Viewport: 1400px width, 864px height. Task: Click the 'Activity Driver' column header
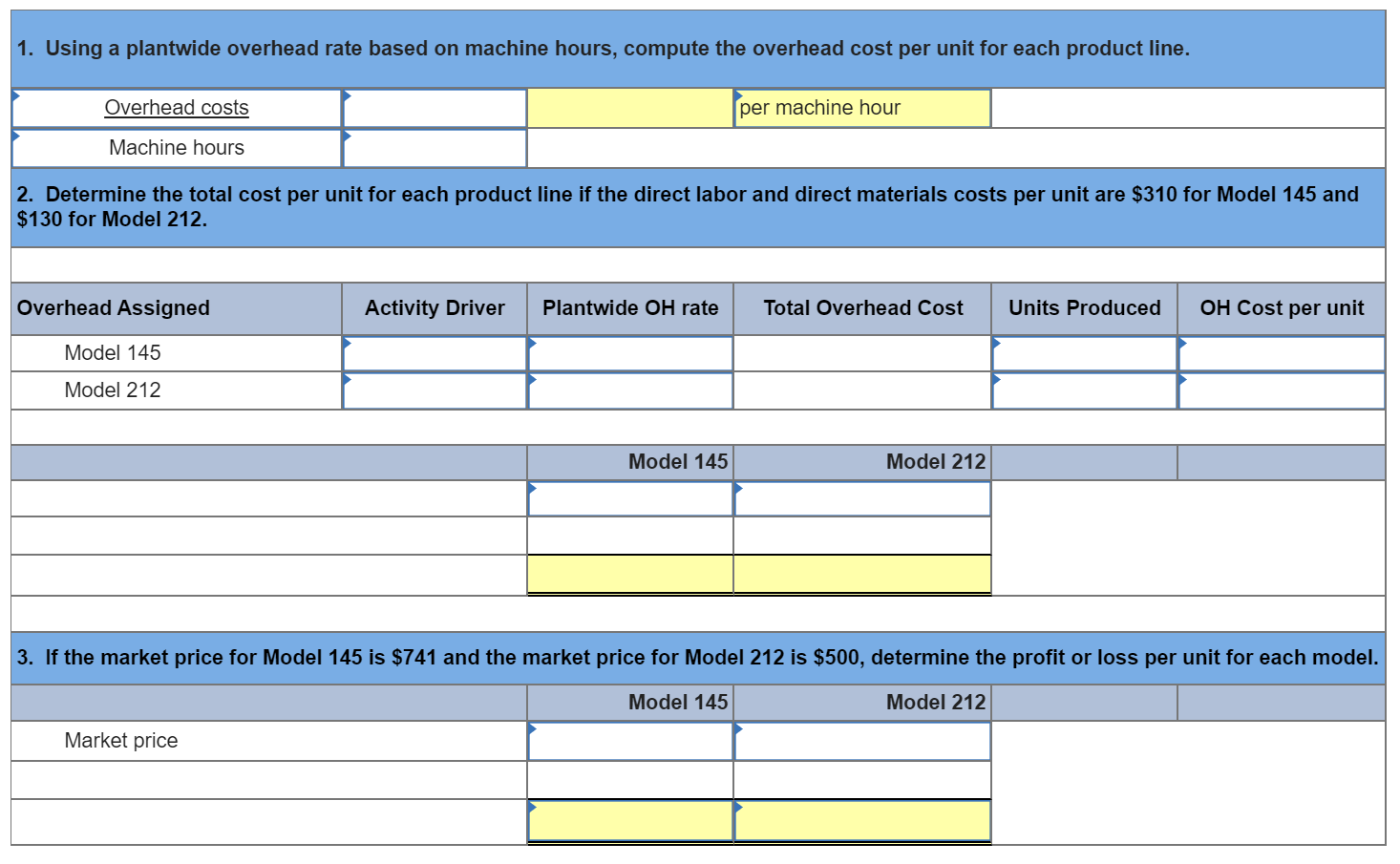click(435, 308)
